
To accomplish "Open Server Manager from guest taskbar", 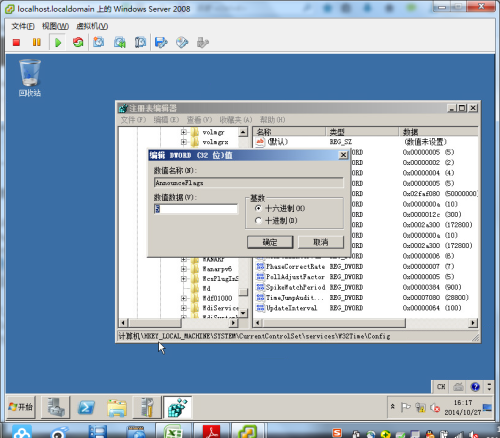I will pos(55,407).
